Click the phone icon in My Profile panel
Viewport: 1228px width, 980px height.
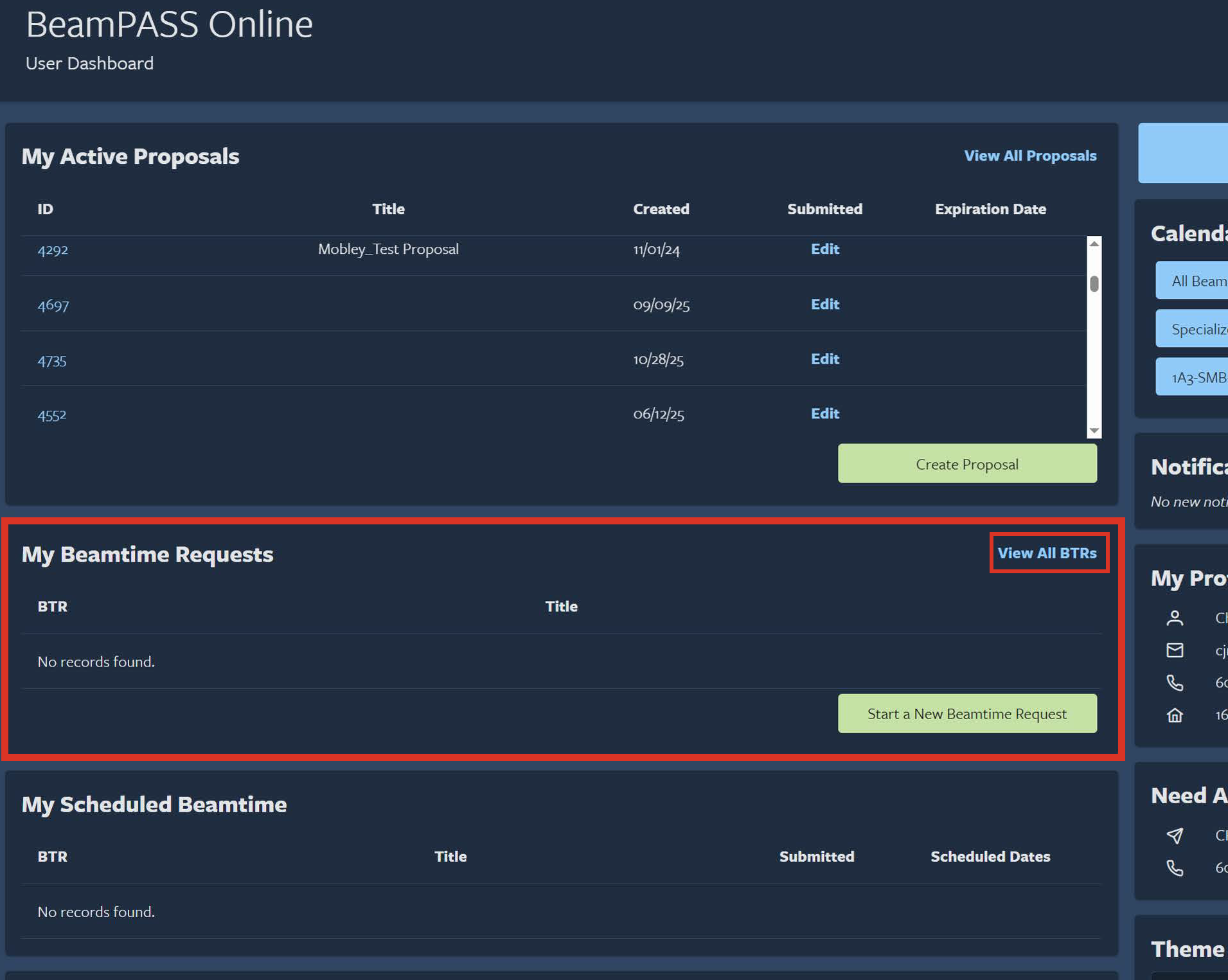pos(1175,682)
